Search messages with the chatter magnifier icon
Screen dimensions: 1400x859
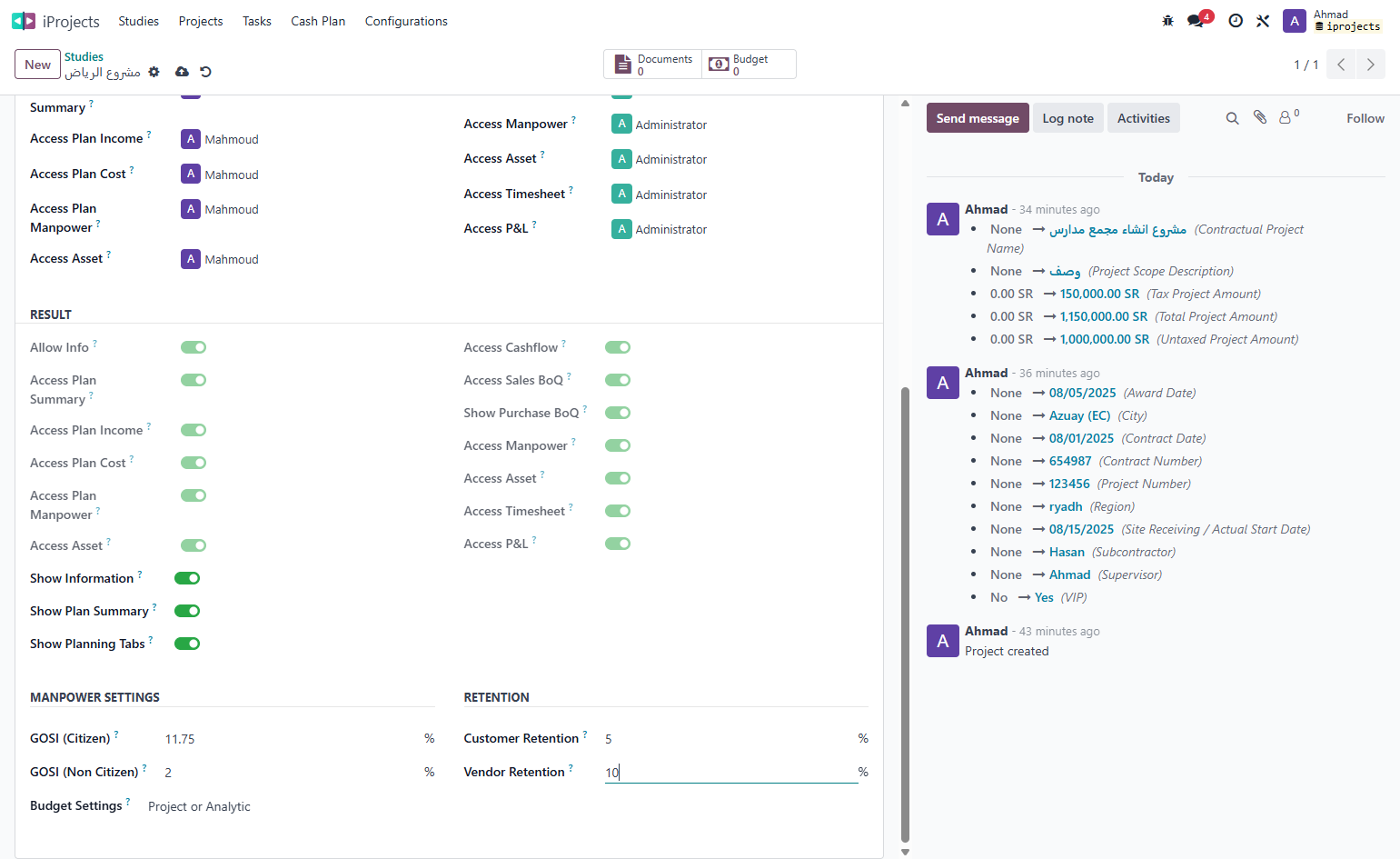[1232, 118]
